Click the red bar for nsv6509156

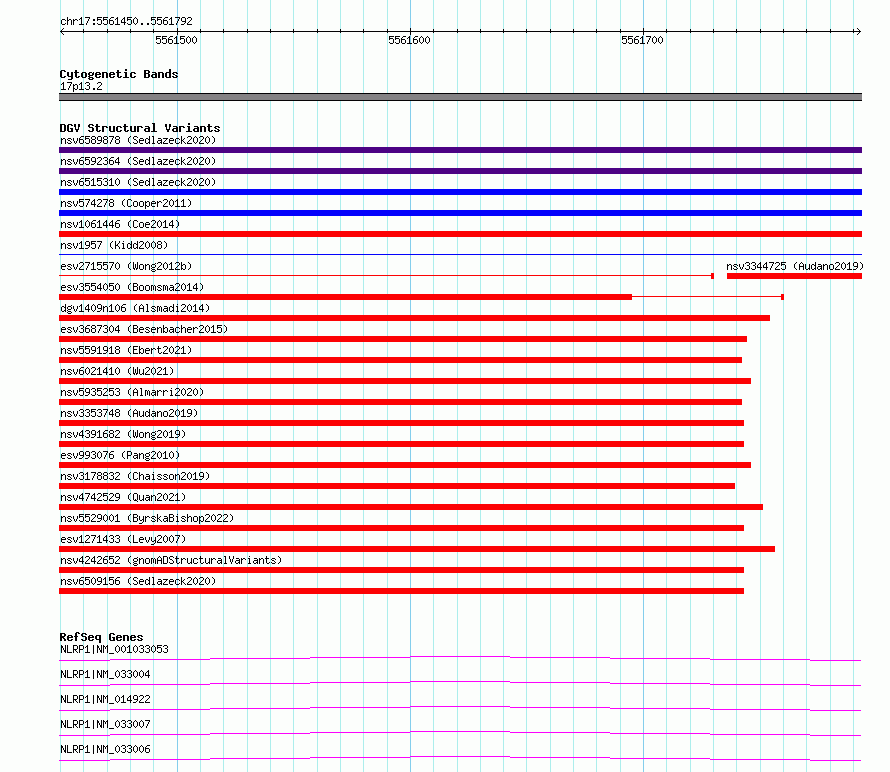[401, 591]
